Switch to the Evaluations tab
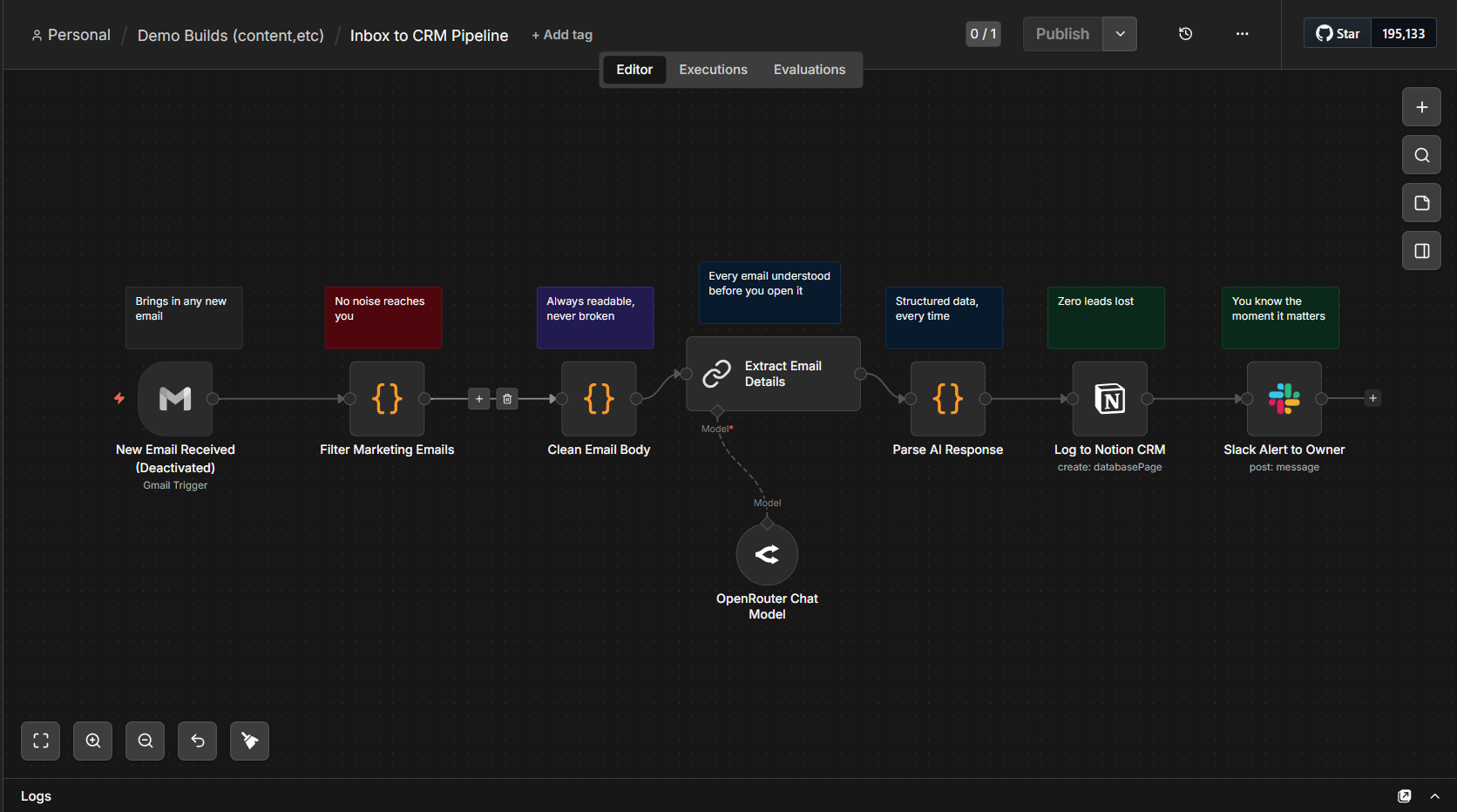Screen dimensions: 1457x812 tap(810, 70)
